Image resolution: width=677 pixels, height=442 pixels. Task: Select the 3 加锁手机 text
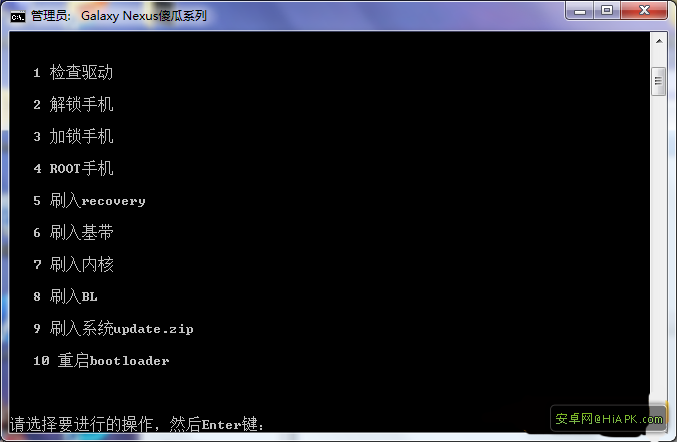pos(73,136)
